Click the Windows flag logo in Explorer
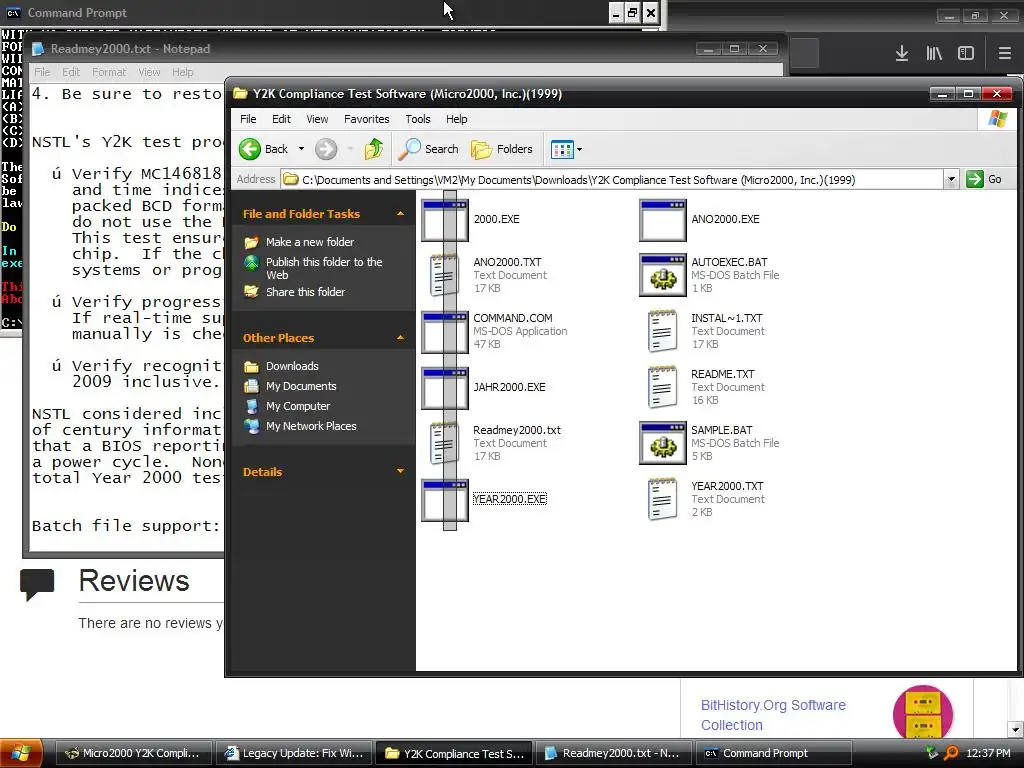The image size is (1024, 768). [997, 119]
